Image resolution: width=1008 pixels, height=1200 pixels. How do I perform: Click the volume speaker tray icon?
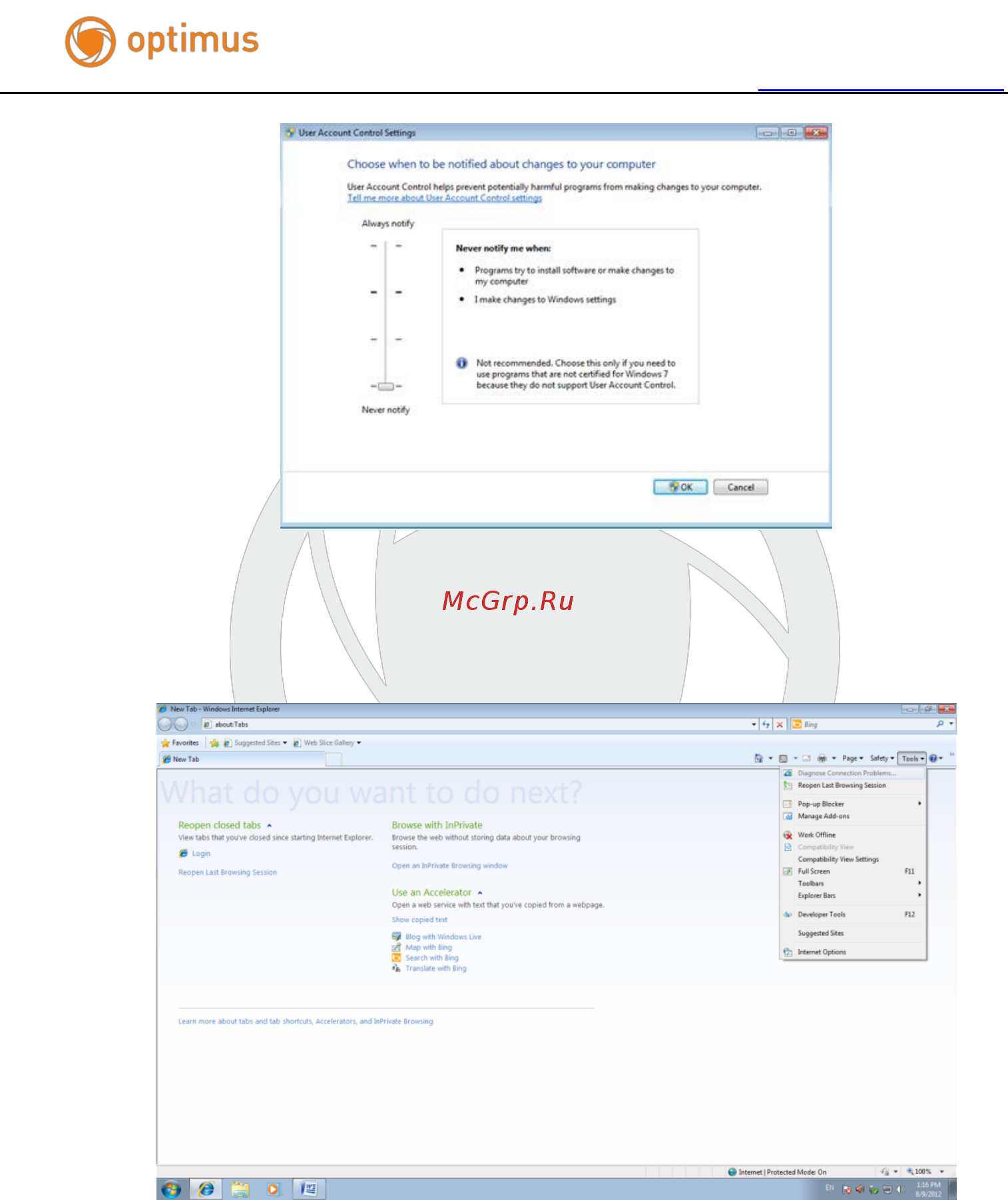[901, 1189]
